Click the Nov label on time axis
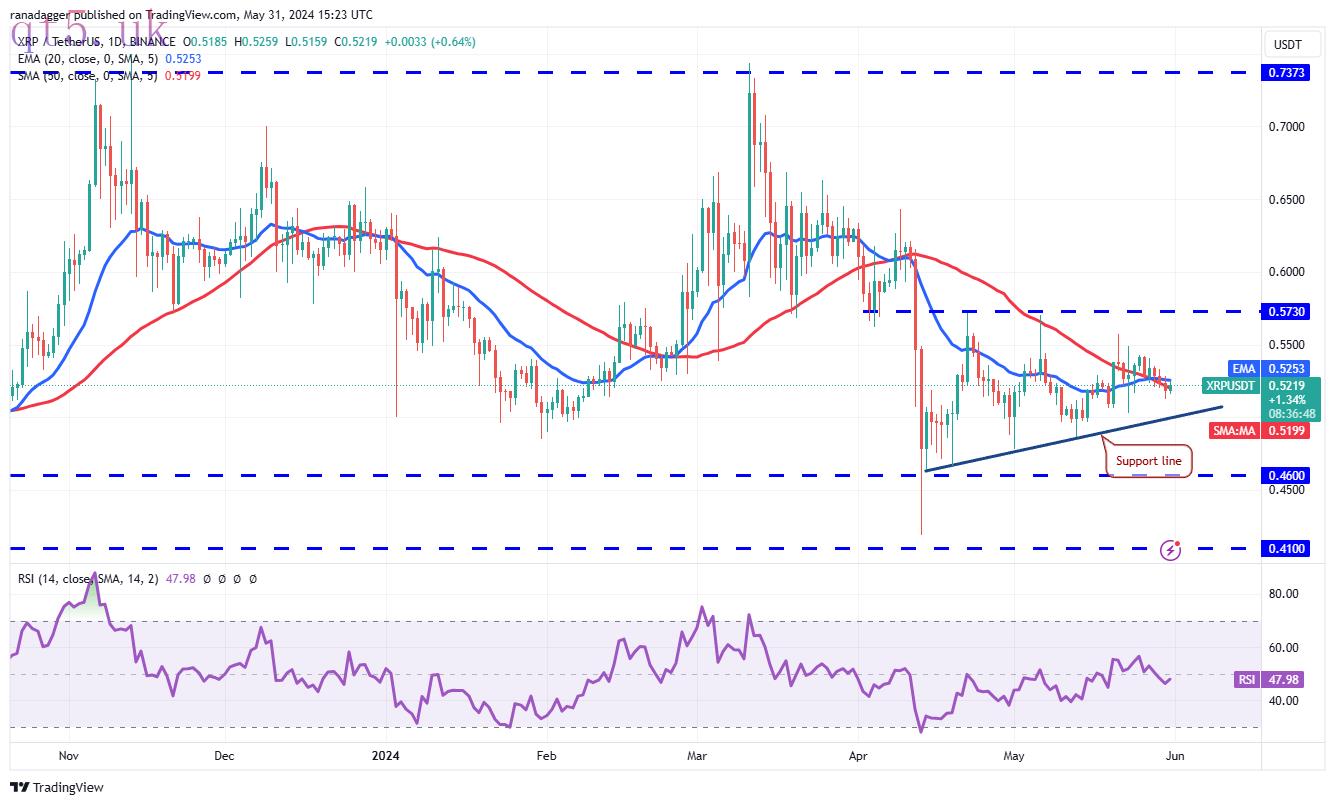 pos(68,756)
